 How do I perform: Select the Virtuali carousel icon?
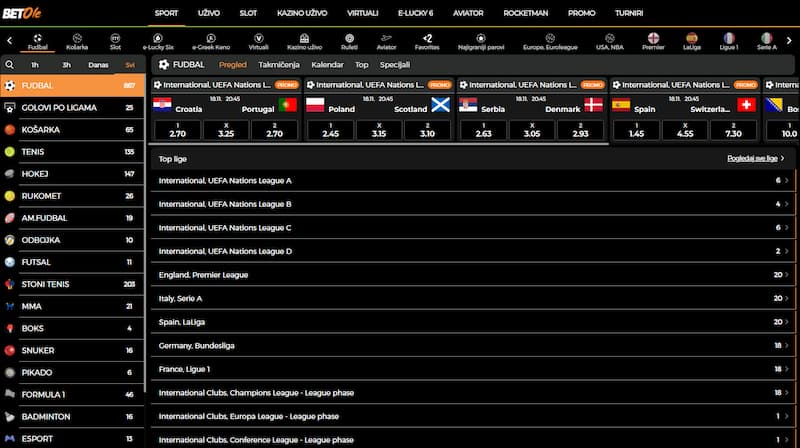click(259, 38)
